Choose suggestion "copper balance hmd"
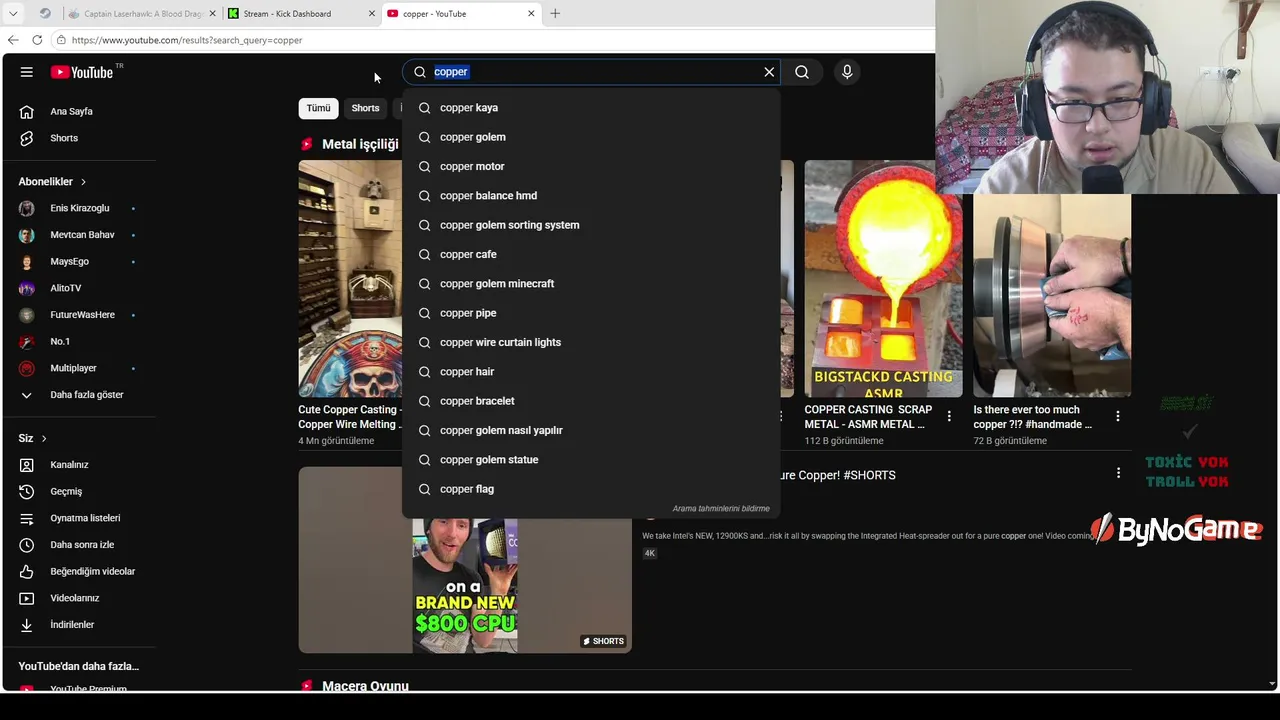1280x720 pixels. tap(591, 196)
